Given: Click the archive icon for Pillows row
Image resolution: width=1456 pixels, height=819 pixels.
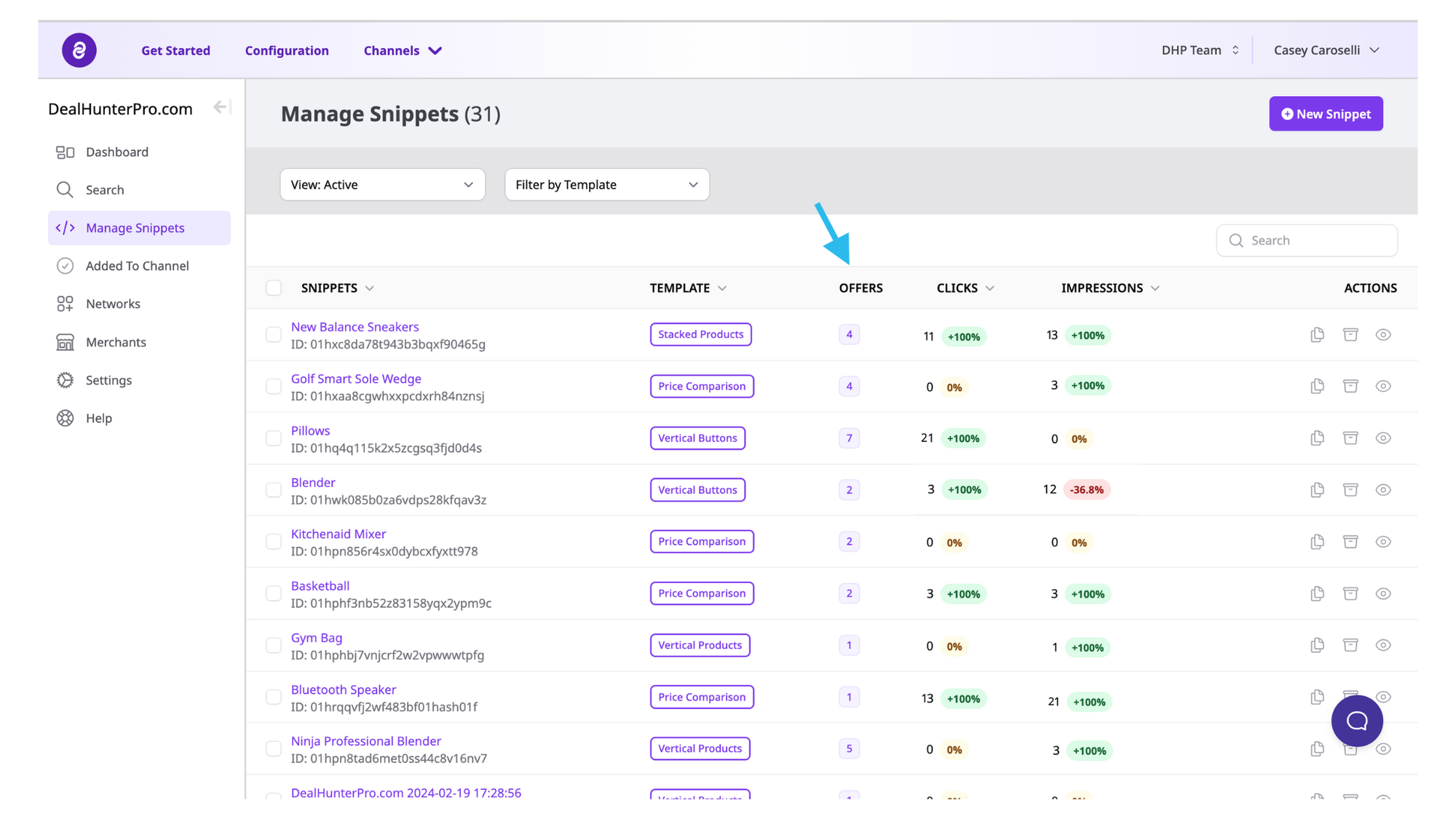Looking at the screenshot, I should point(1350,438).
